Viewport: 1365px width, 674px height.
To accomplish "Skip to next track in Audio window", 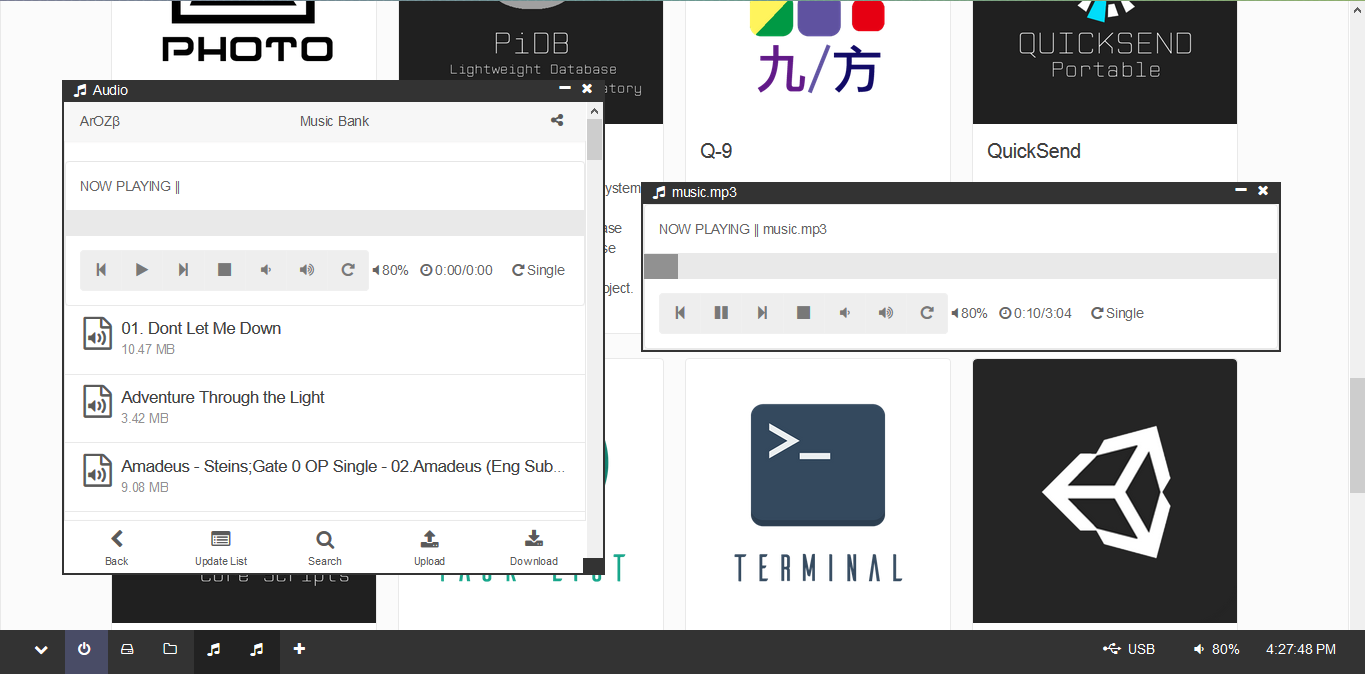I will click(x=183, y=270).
